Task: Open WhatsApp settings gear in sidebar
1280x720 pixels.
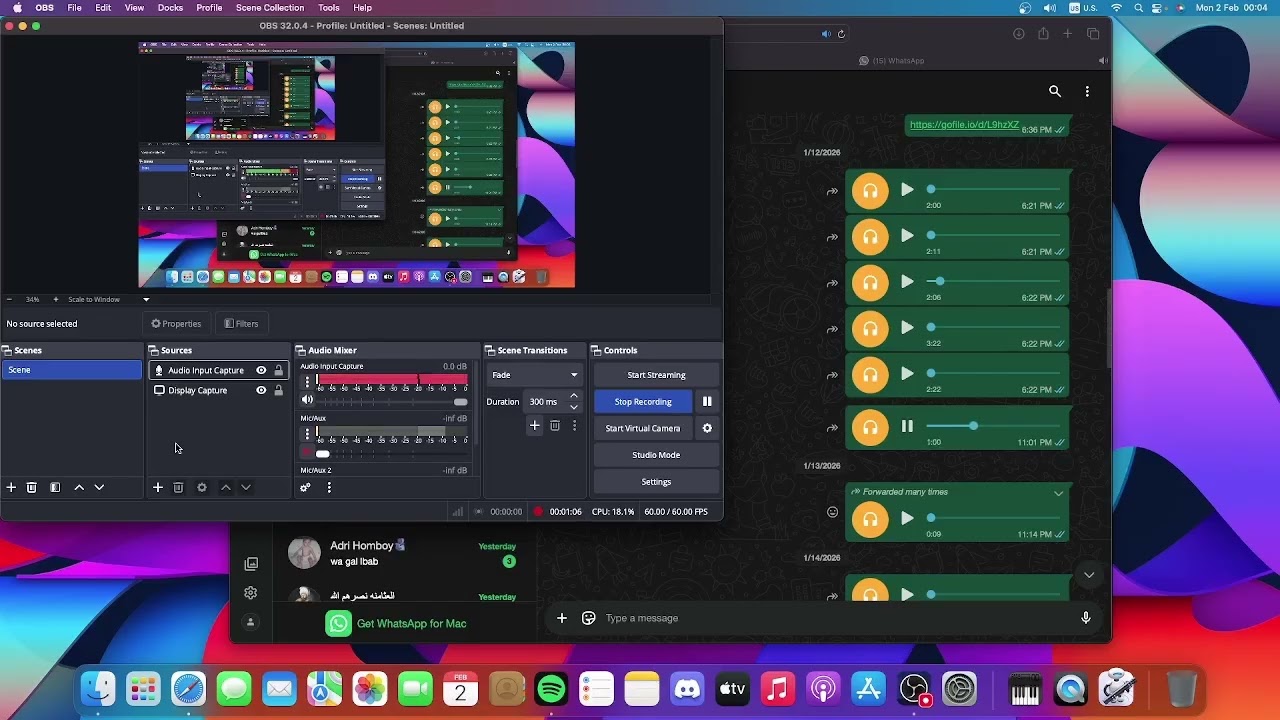Action: (250, 593)
